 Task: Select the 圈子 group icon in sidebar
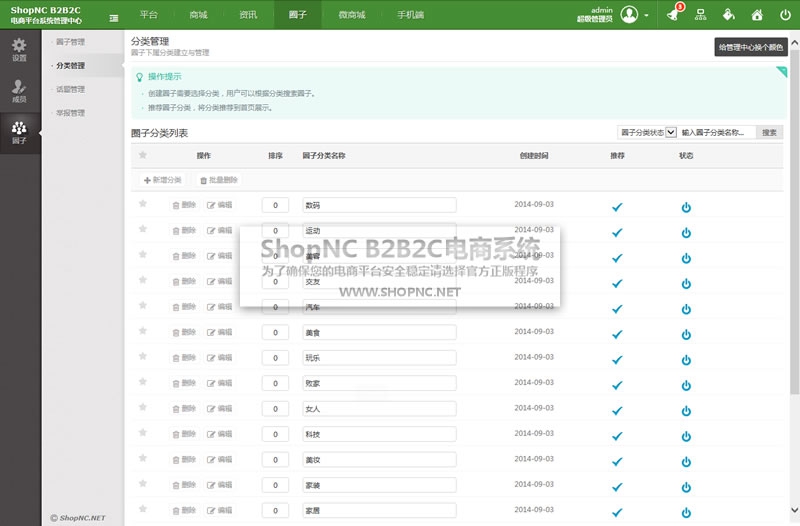tap(19, 133)
